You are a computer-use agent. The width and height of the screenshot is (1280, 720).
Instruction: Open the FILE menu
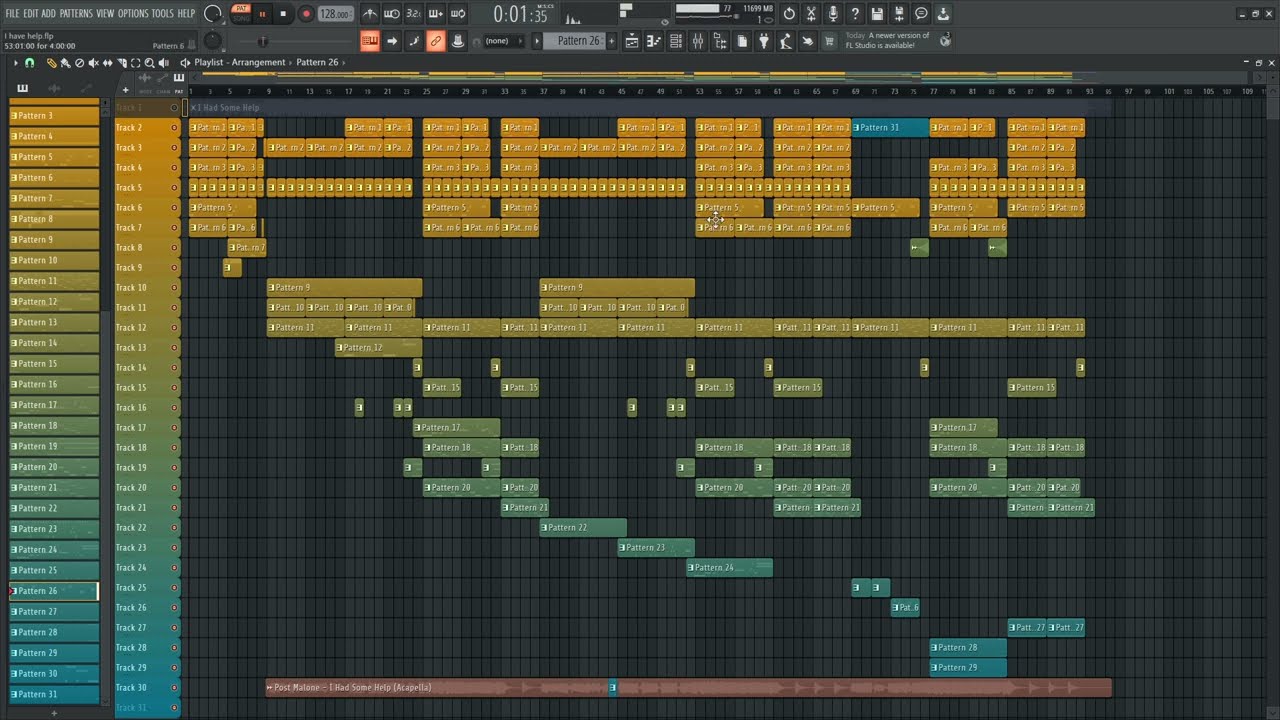(x=13, y=14)
